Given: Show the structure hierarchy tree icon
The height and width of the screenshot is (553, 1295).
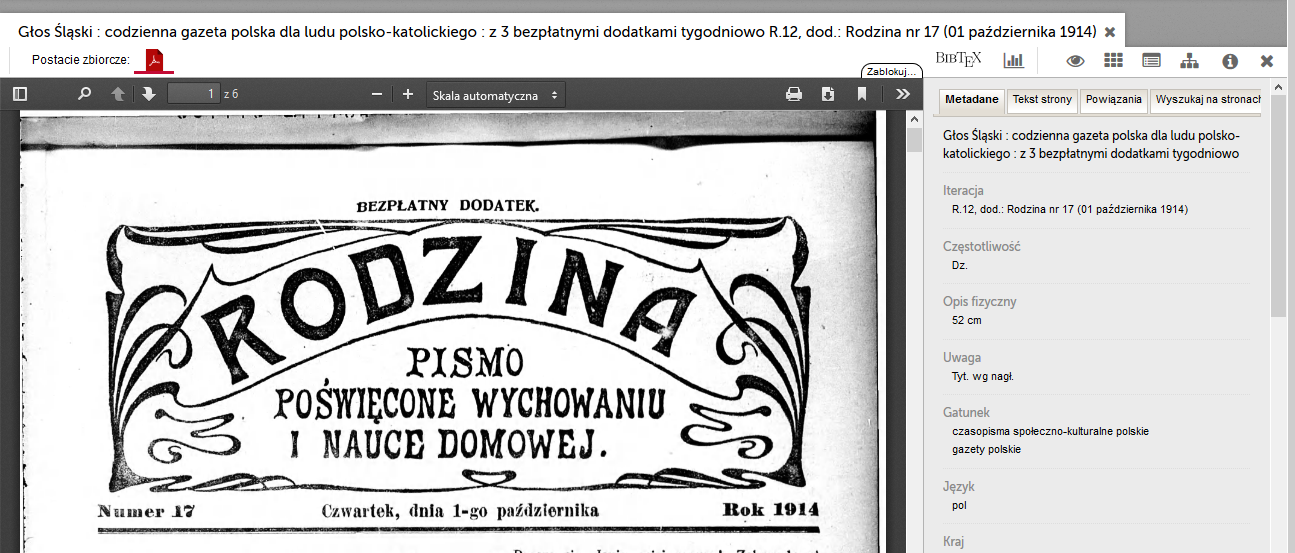Looking at the screenshot, I should [x=1189, y=61].
